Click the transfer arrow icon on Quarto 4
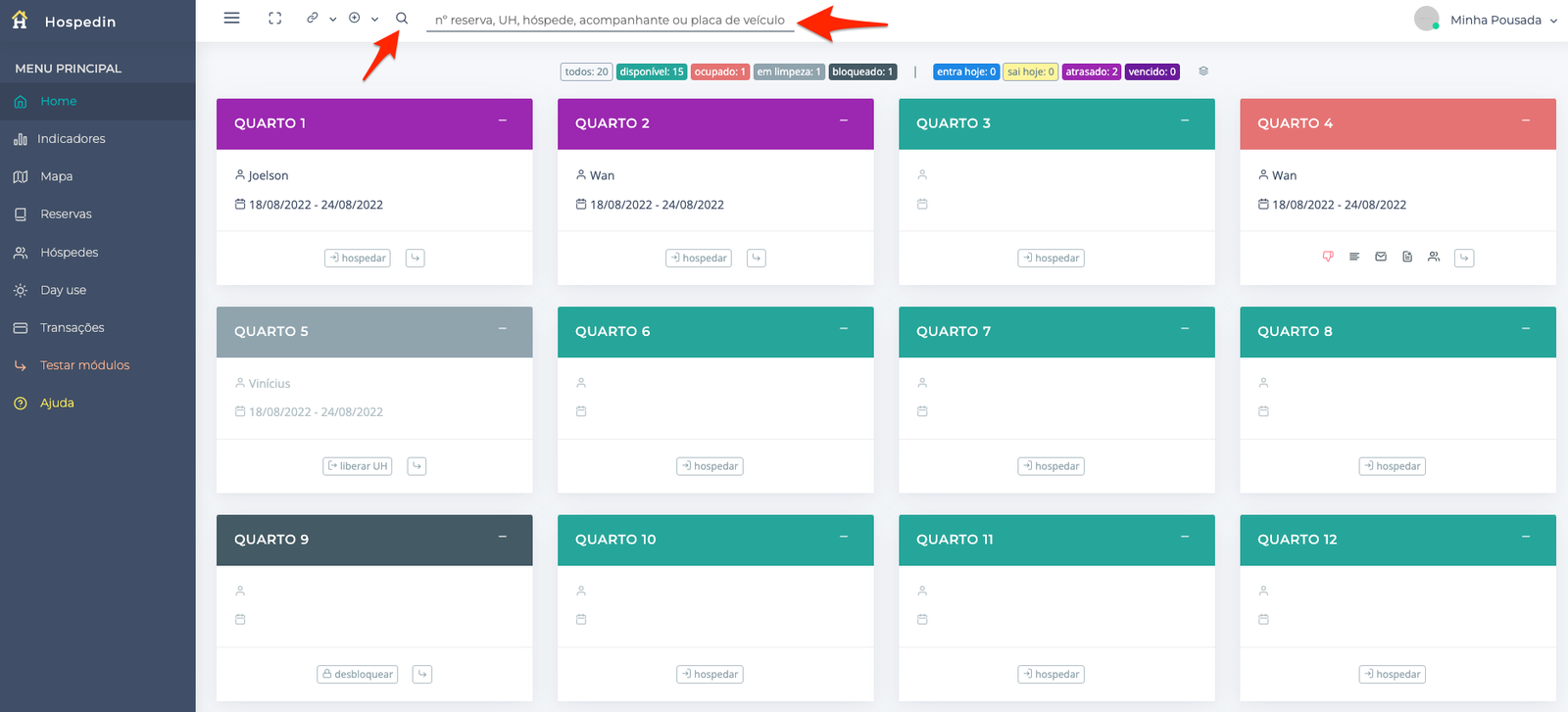The image size is (1568, 712). pos(1464,258)
